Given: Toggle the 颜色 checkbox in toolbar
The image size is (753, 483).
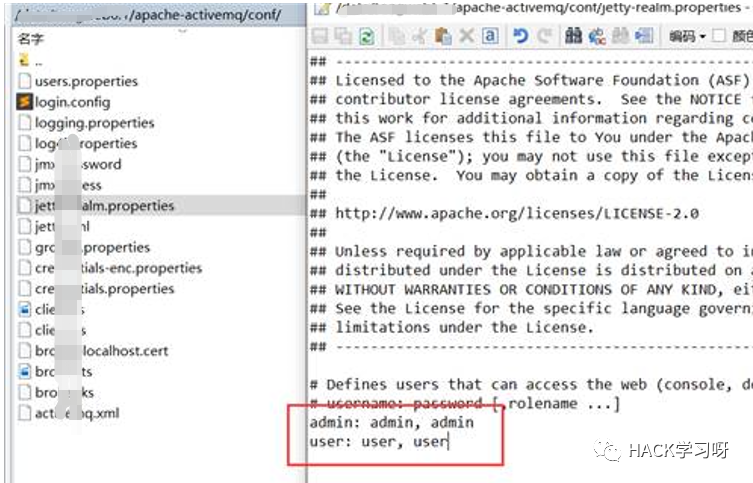Looking at the screenshot, I should pyautogui.click(x=719, y=36).
